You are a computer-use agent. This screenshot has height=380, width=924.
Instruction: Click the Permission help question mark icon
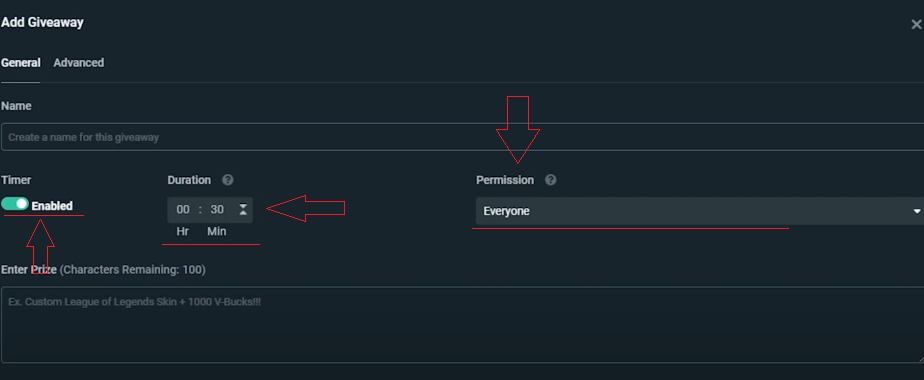click(x=550, y=180)
